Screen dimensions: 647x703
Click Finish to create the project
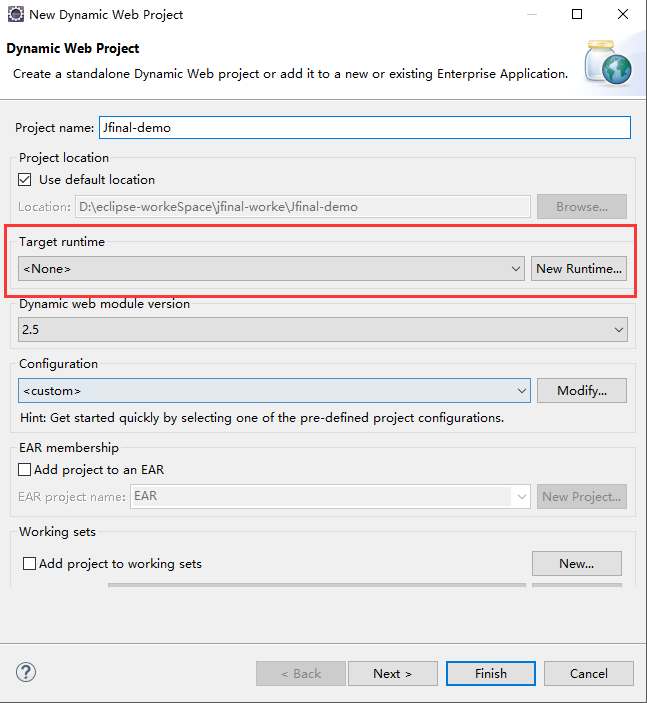tap(491, 673)
